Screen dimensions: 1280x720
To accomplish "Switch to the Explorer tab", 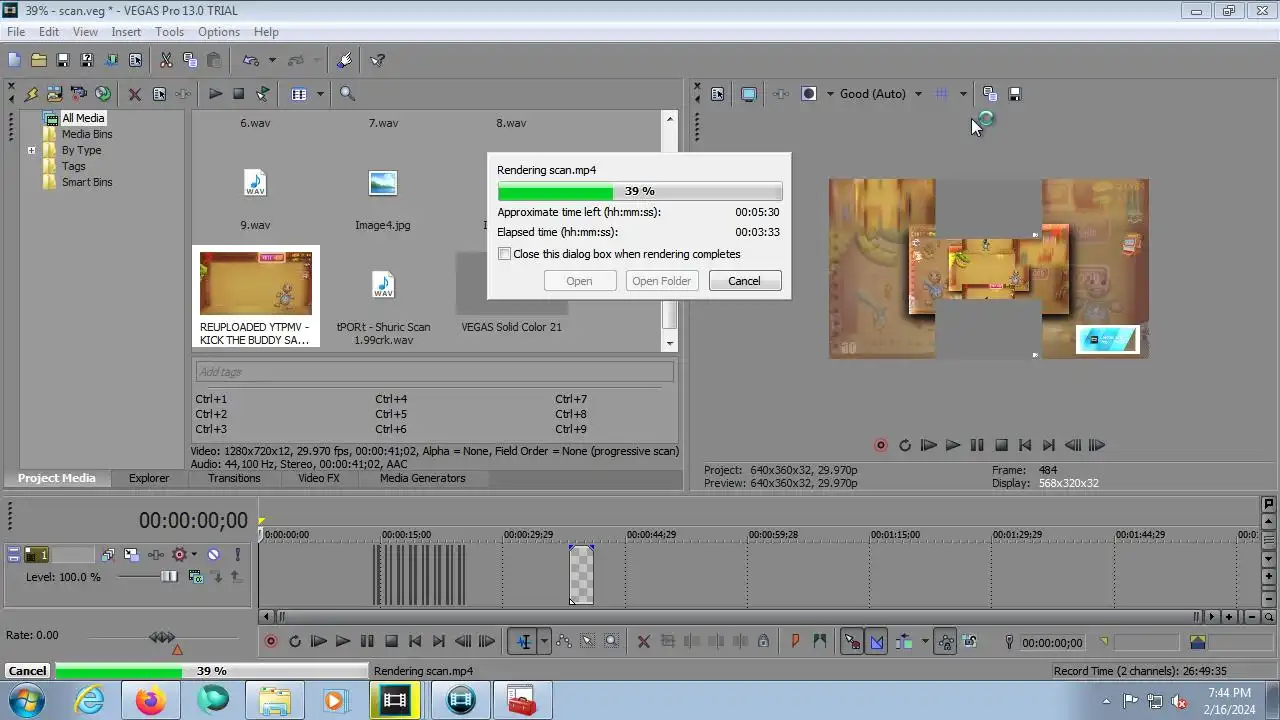I will 149,478.
